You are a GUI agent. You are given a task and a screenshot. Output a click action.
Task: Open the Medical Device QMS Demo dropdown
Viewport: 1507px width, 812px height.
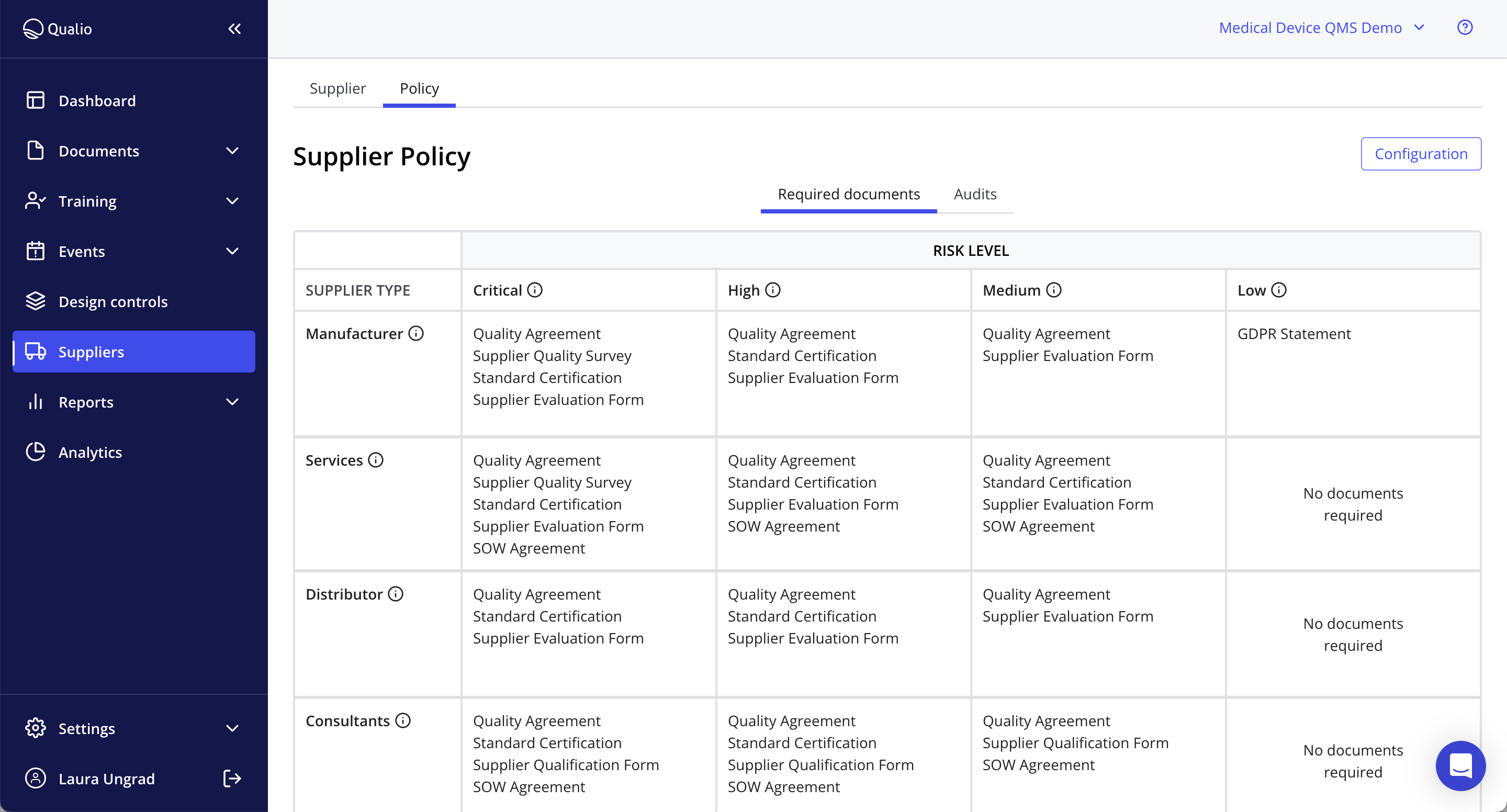point(1322,27)
